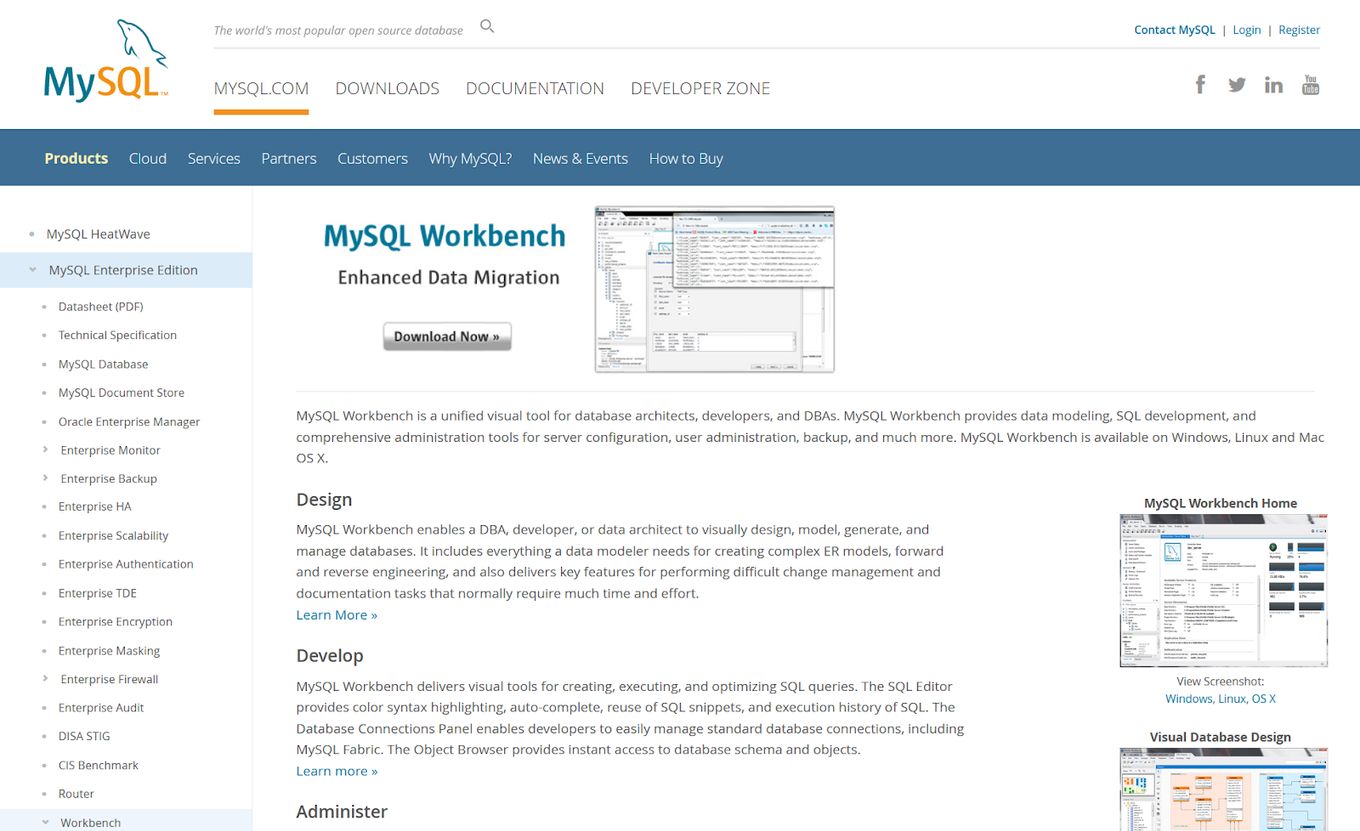Click the Download Now button

coord(447,336)
